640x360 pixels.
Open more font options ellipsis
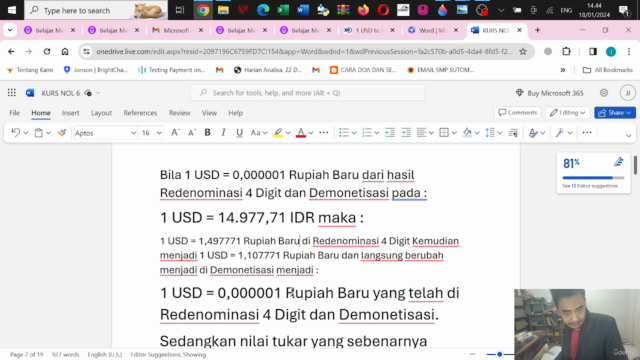tap(324, 133)
